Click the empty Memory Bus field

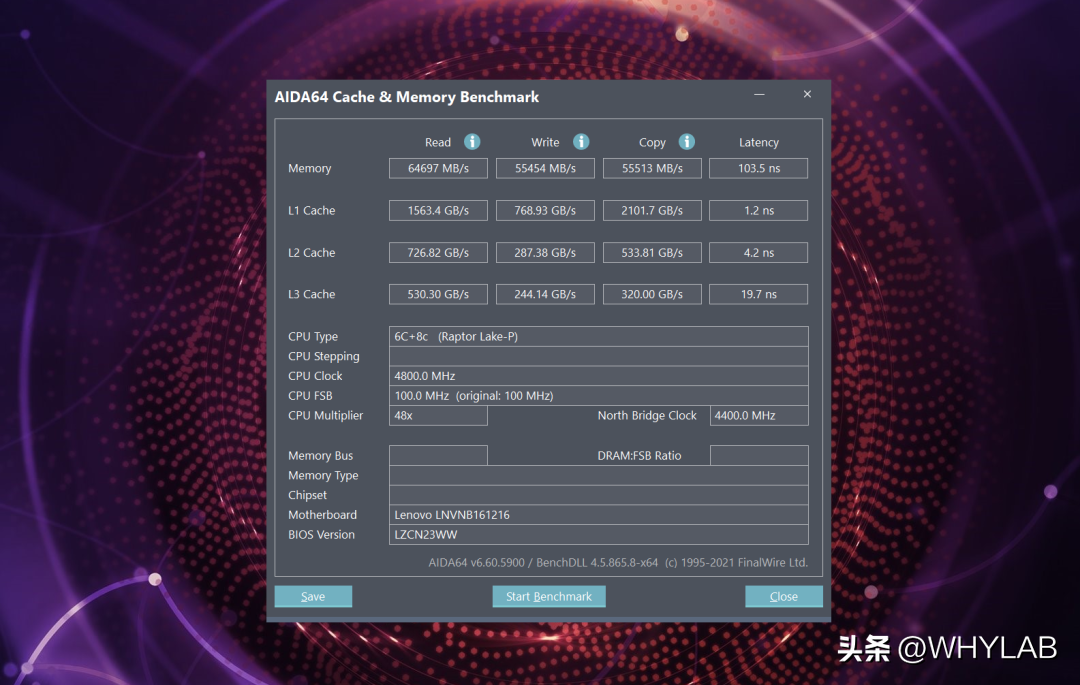438,456
